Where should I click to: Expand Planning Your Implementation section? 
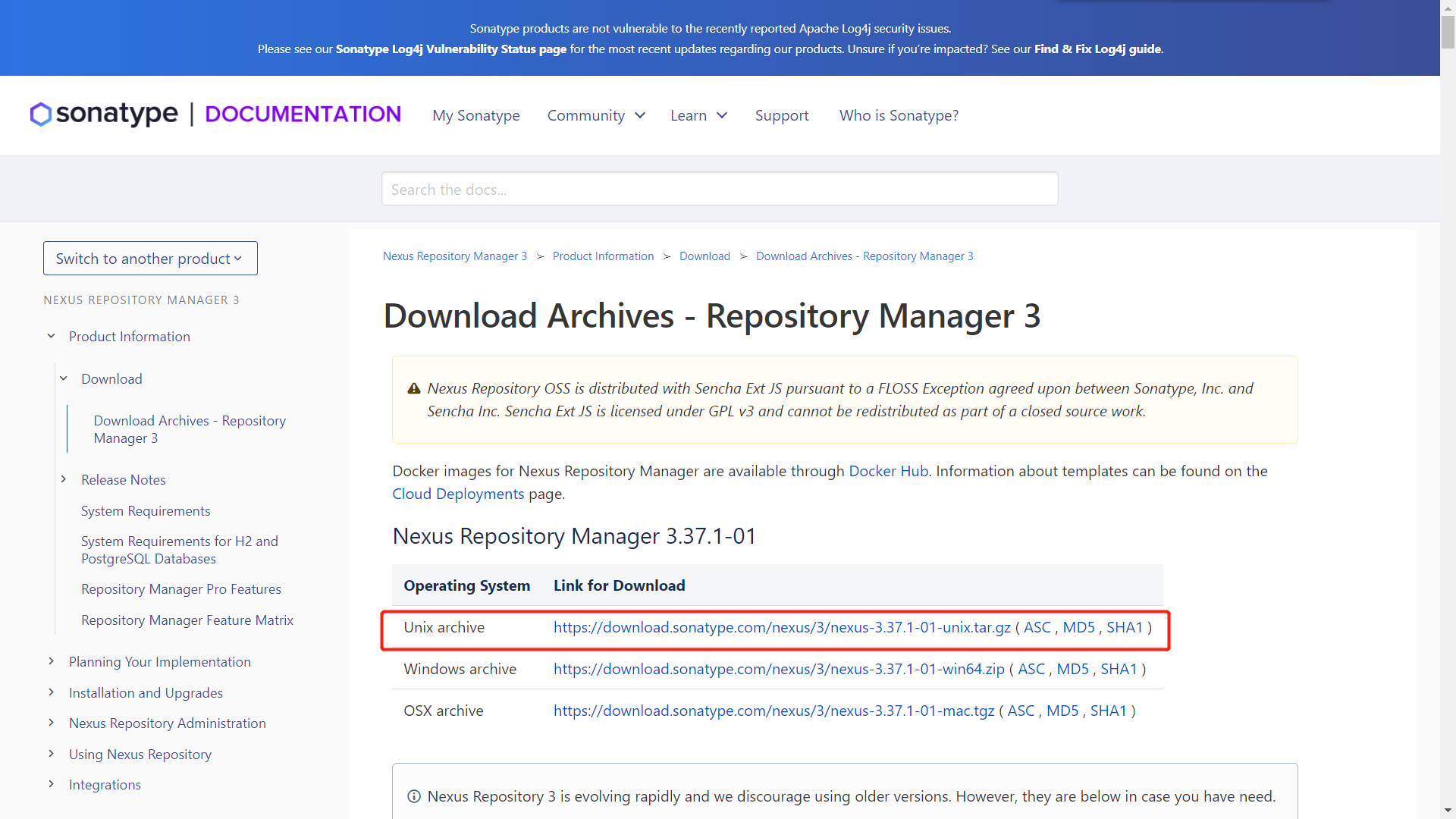52,661
